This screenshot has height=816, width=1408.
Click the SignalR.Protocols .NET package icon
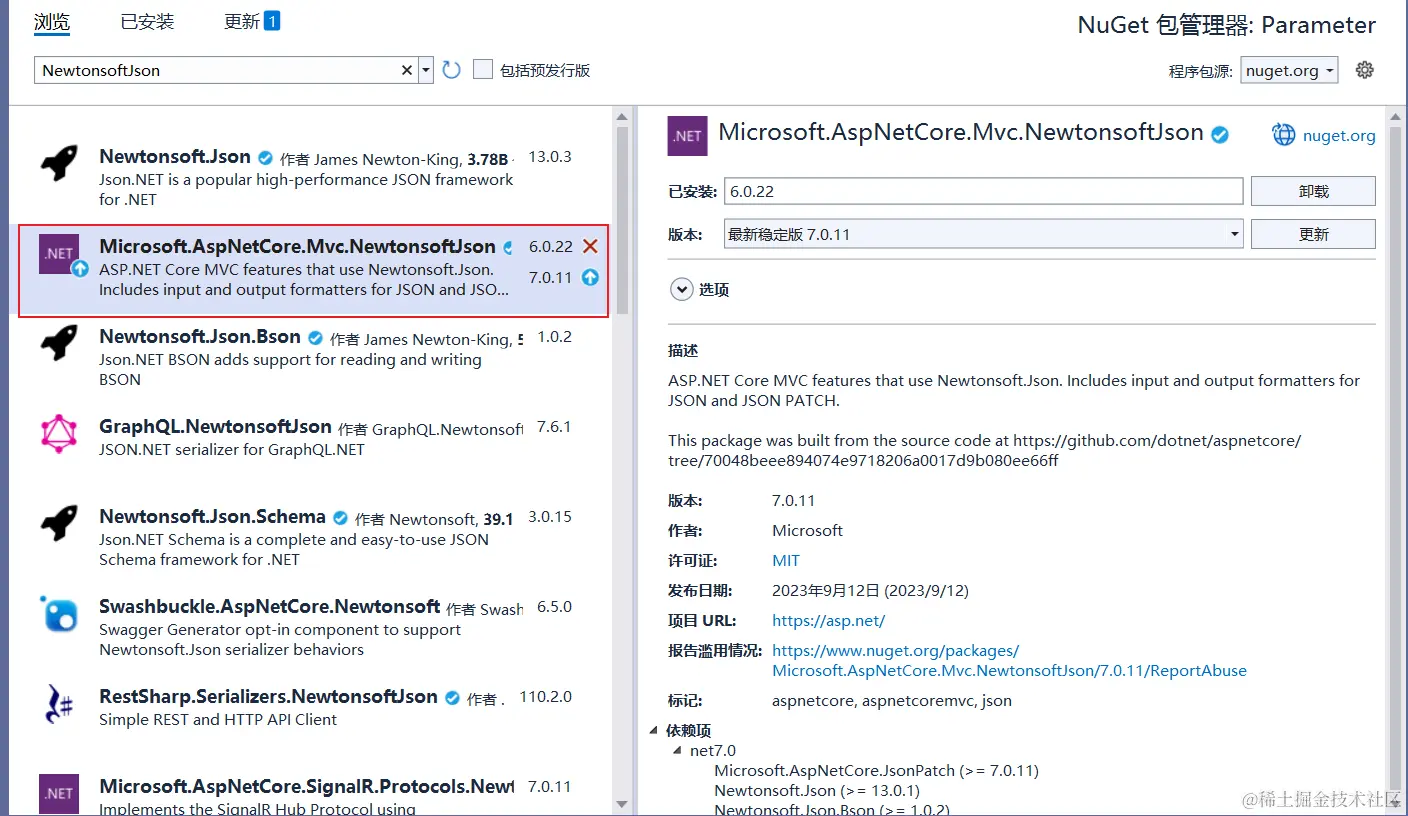coord(59,793)
